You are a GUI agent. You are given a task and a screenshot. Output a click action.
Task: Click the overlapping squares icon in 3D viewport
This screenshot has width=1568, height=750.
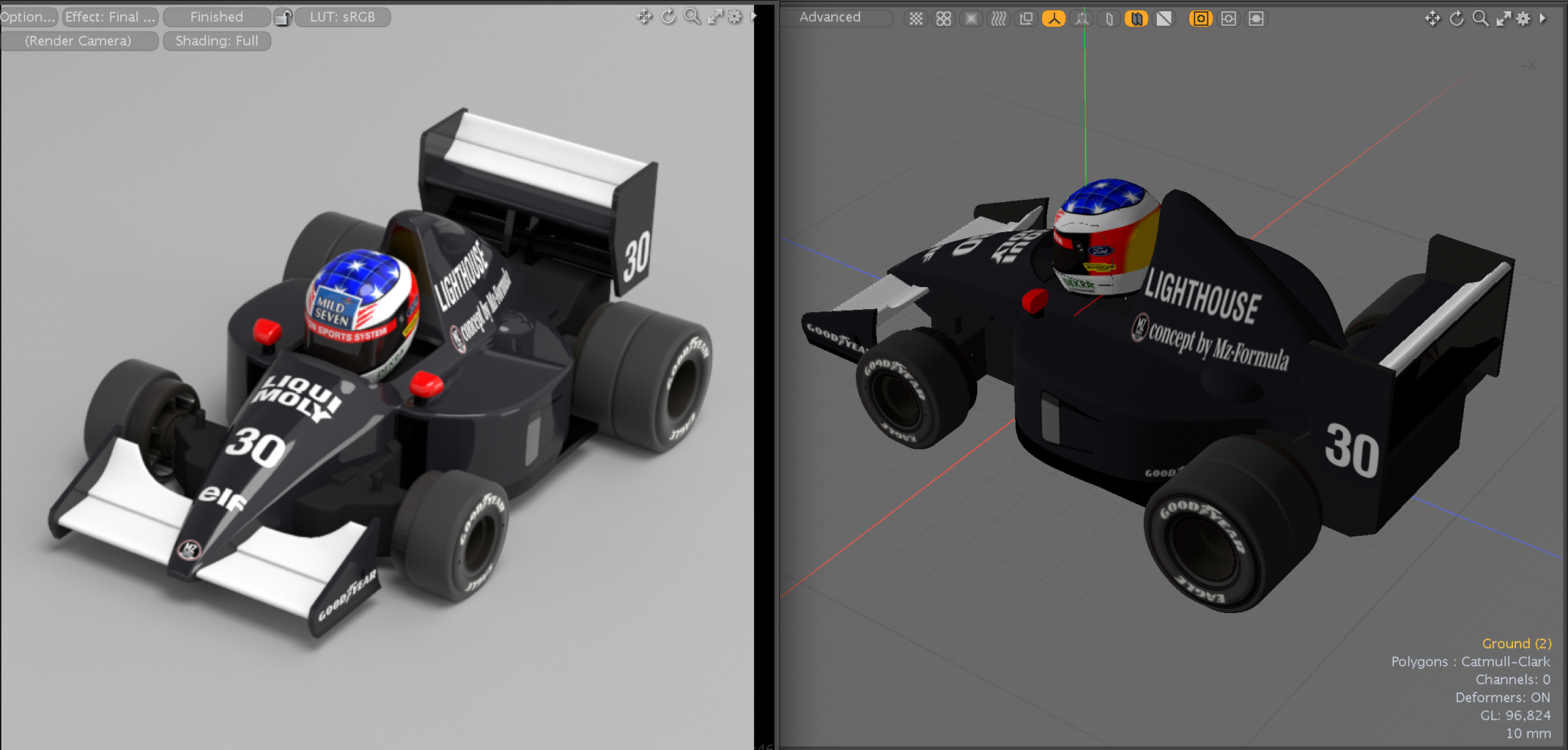1026,18
